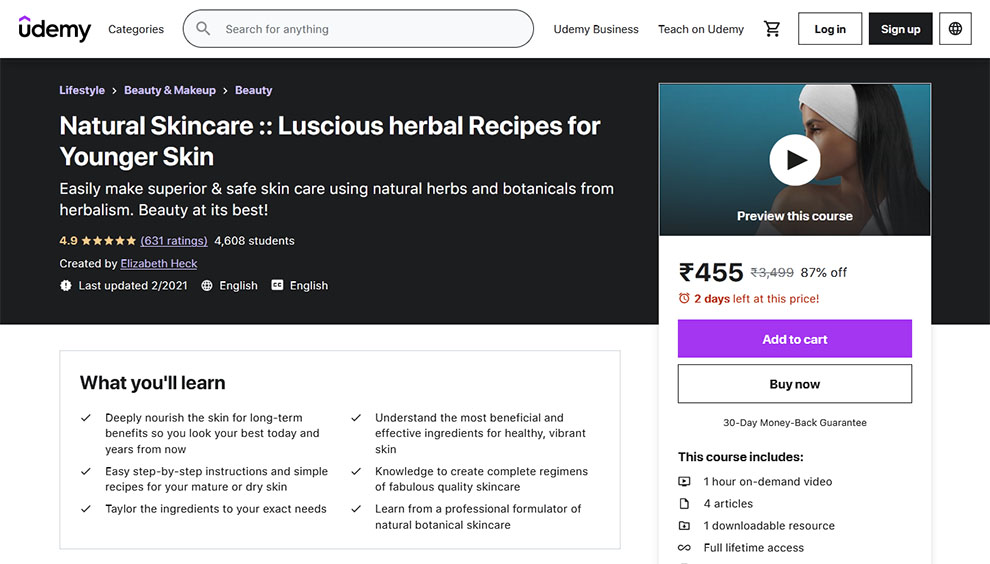Open the Udemy home logo
Screen dimensions: 990x564
click(x=55, y=29)
